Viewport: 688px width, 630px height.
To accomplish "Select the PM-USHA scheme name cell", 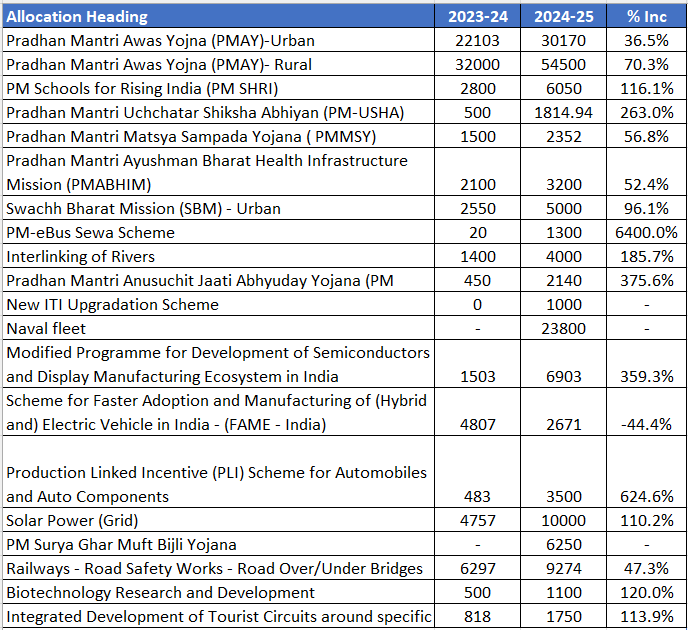I will click(219, 112).
